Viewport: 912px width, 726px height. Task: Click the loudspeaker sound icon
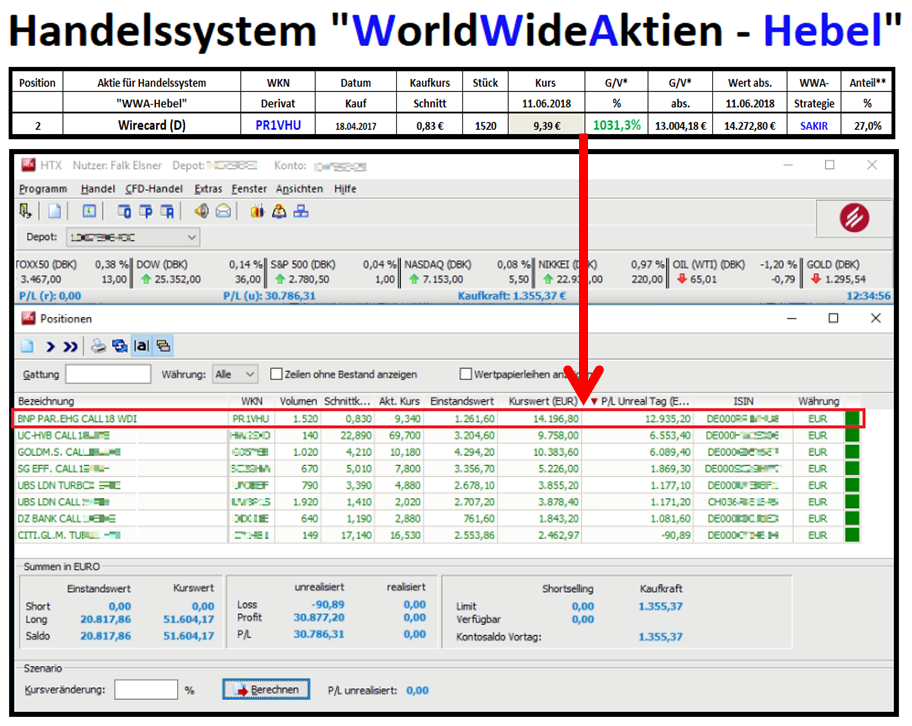201,211
